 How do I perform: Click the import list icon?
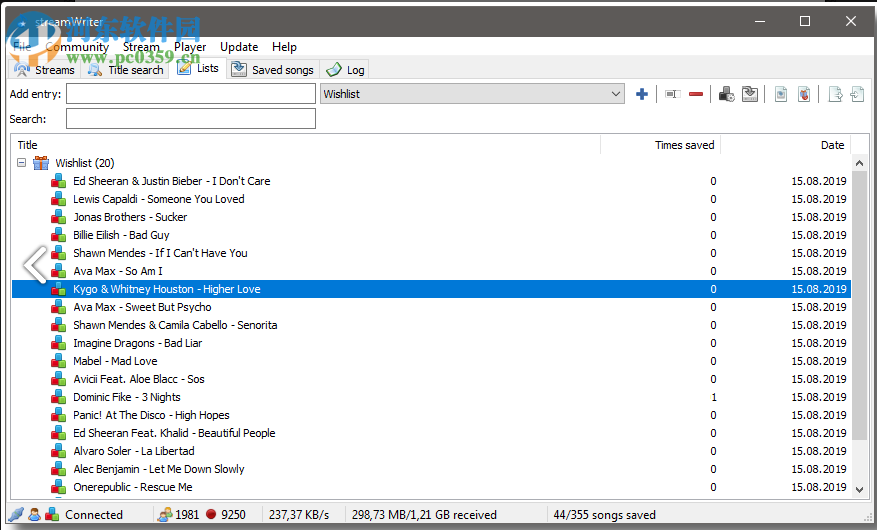857,94
